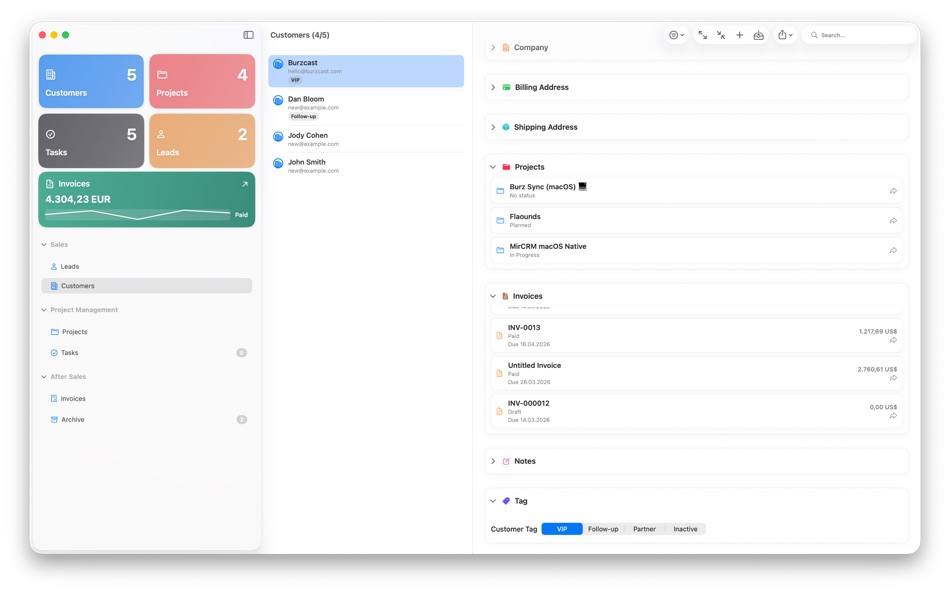Viewport: 950px width, 594px height.
Task: Click the Notes section pencil icon
Action: click(x=506, y=461)
